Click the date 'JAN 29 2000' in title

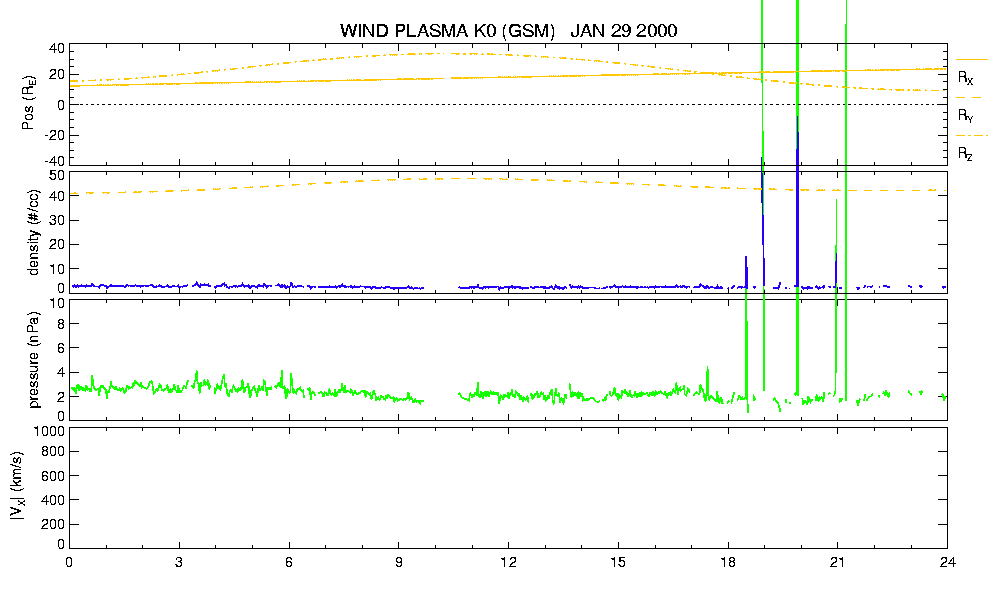click(624, 30)
